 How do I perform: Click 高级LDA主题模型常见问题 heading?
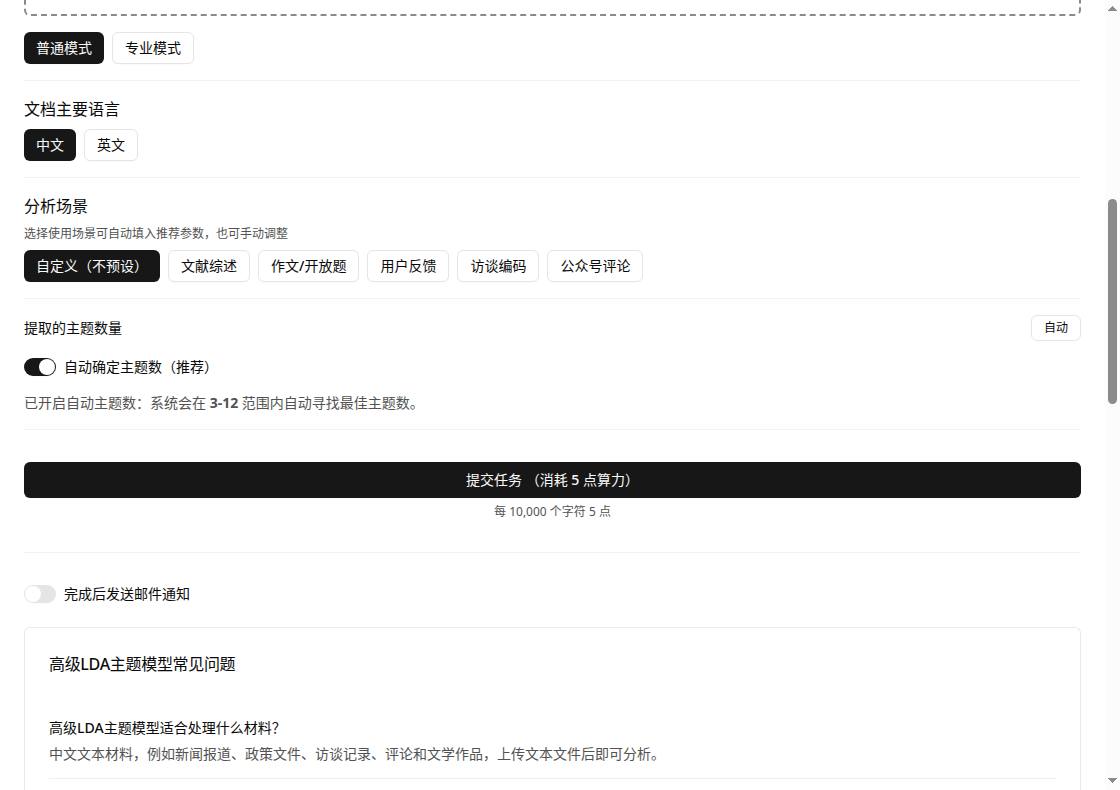click(142, 664)
